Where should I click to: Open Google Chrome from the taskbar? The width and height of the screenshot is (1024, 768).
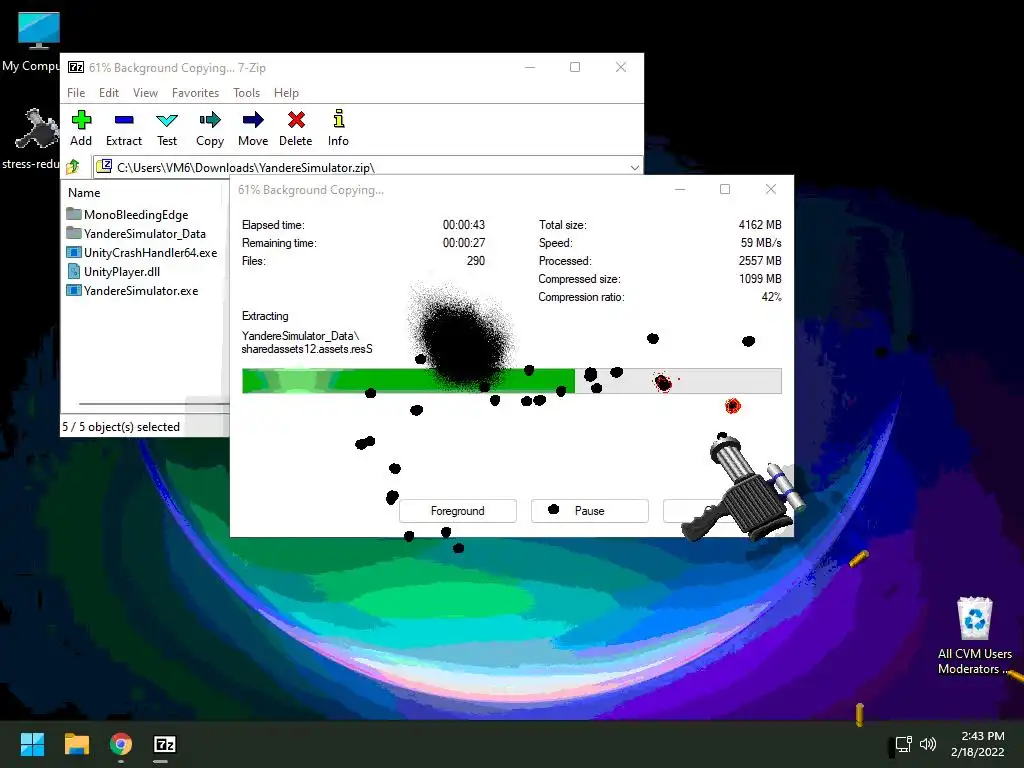(x=121, y=744)
